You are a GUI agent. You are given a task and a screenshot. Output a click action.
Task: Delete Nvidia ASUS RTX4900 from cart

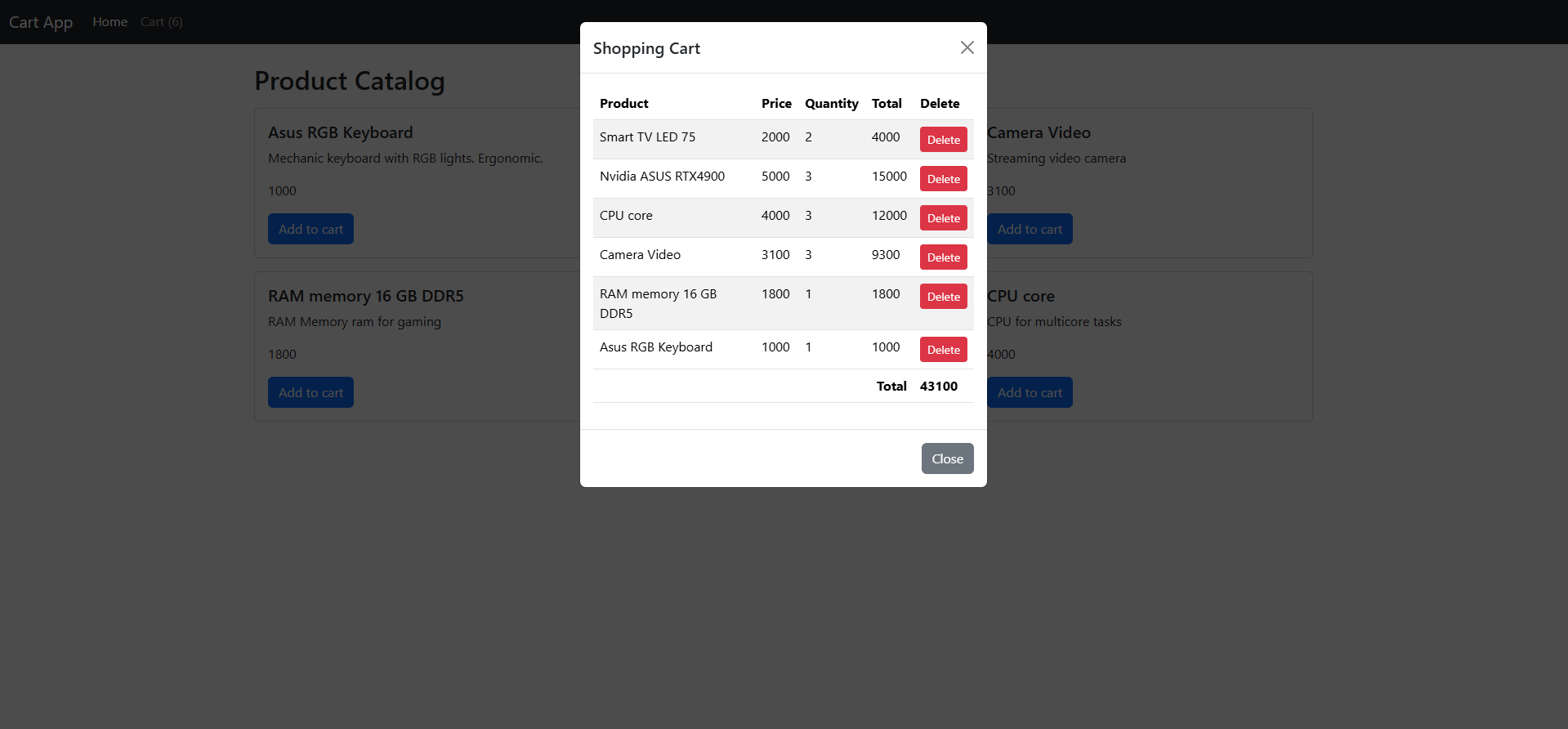coord(943,179)
